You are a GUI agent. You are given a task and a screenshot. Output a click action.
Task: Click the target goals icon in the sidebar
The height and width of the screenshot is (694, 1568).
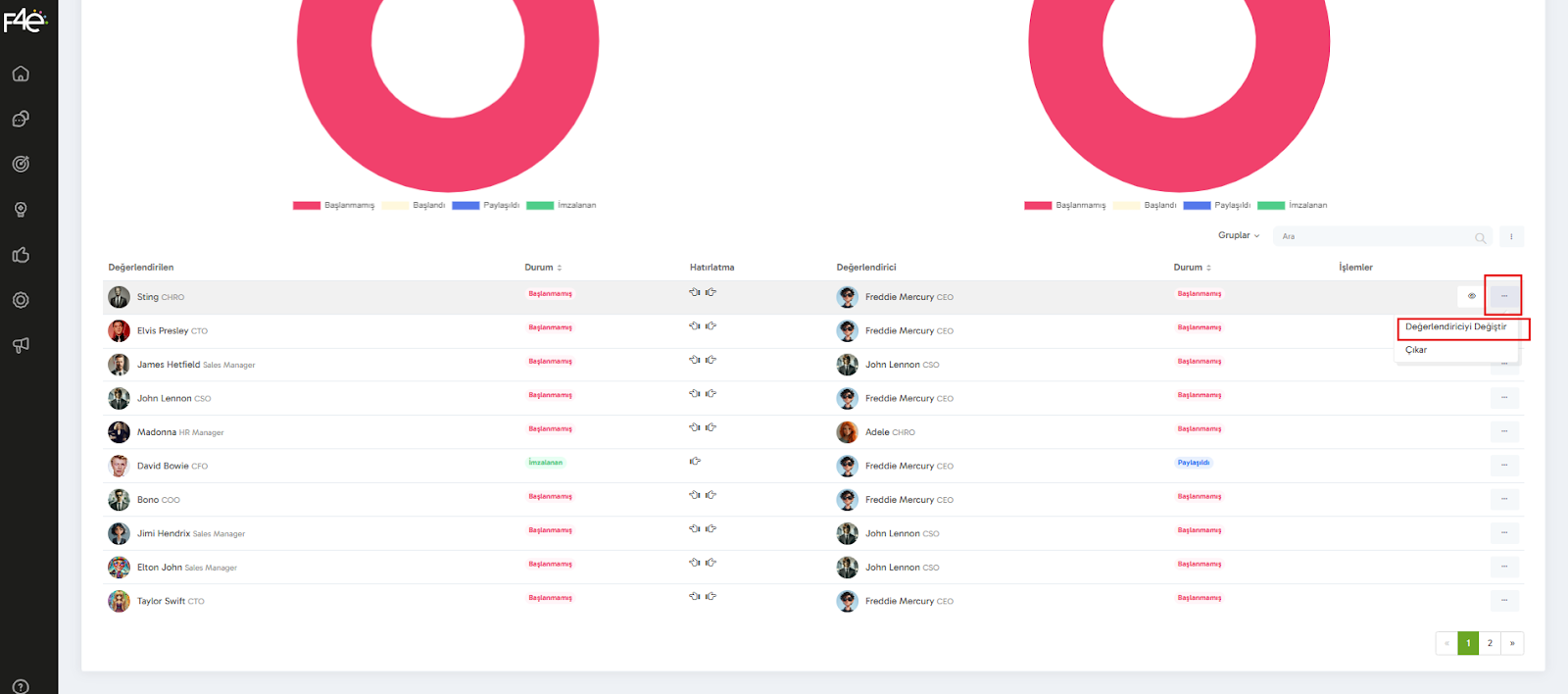[x=21, y=164]
